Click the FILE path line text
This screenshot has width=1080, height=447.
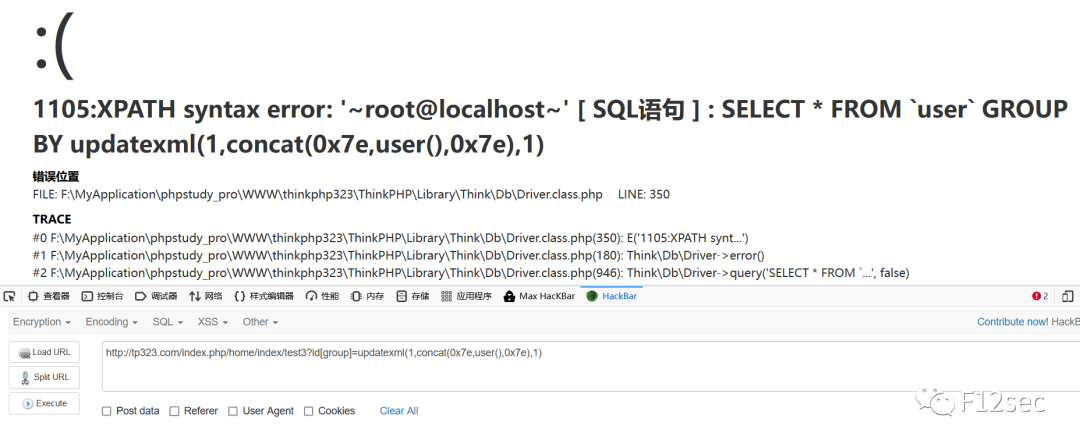tap(318, 195)
